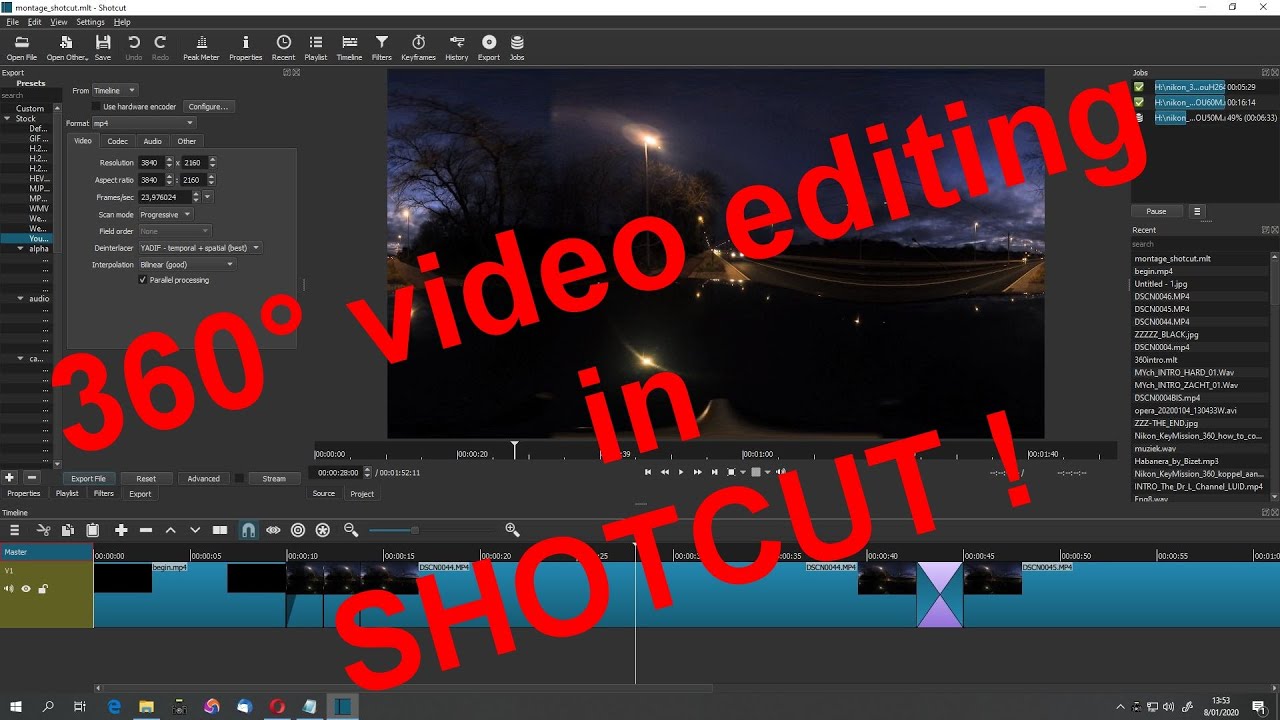Click the Stream button

point(274,478)
